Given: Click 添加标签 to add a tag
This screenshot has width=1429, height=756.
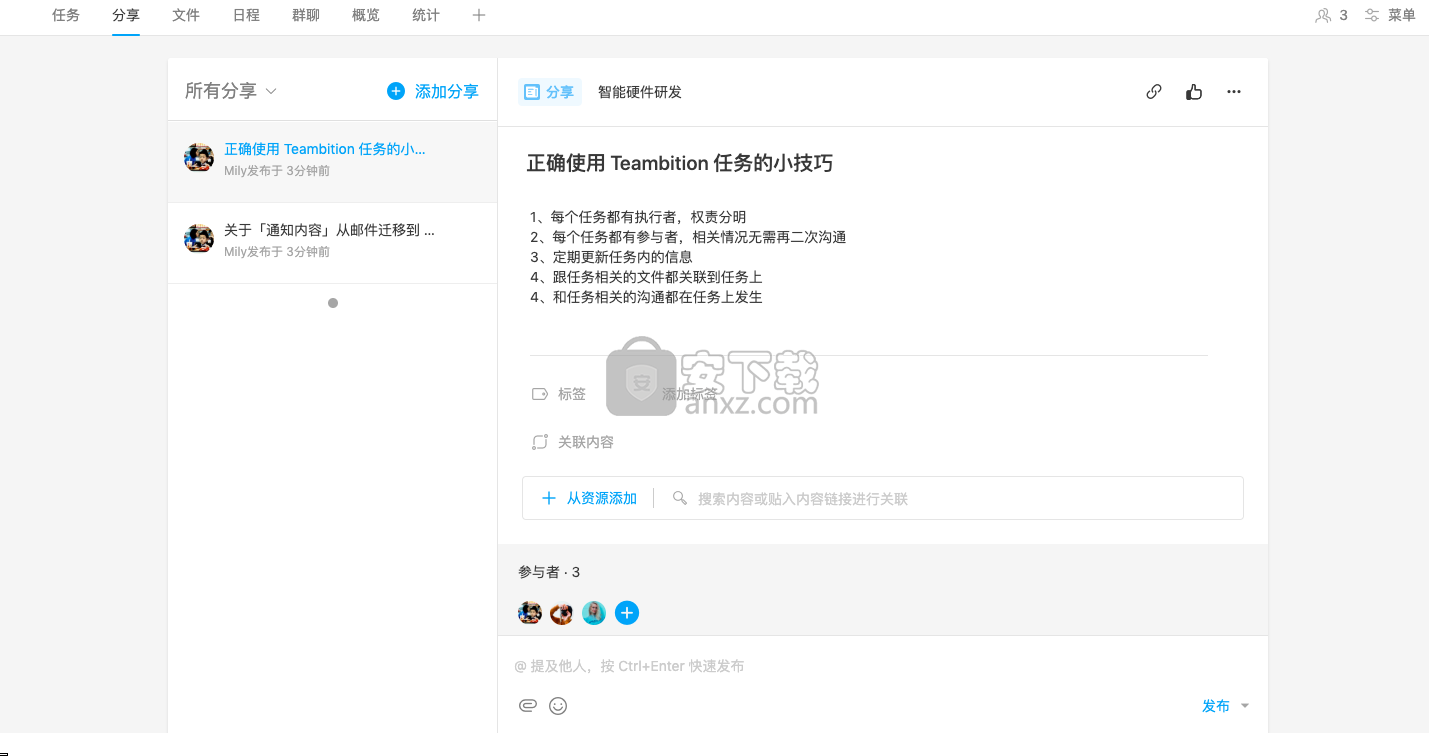Looking at the screenshot, I should tap(690, 394).
